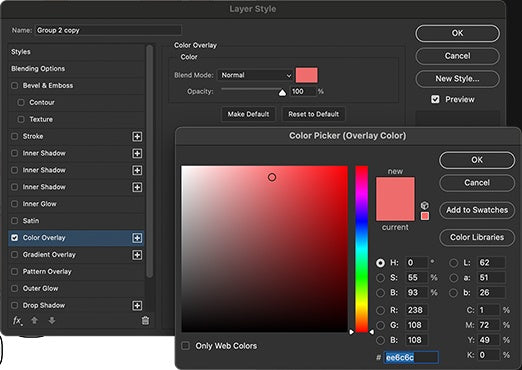Image resolution: width=522 pixels, height=370 pixels.
Task: Click the out-of-gamut web cube icon
Action: click(424, 205)
